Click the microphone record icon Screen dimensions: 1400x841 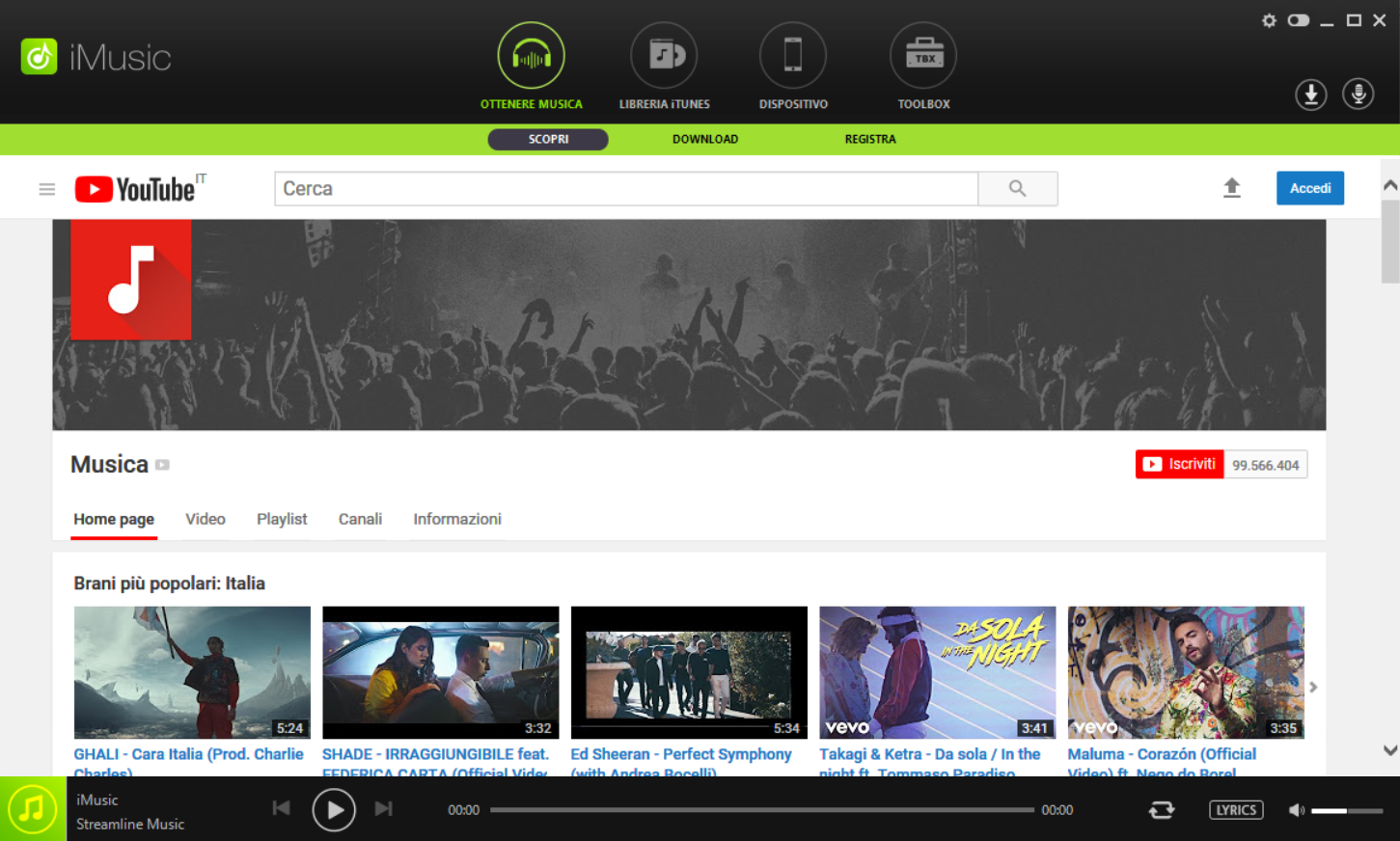coord(1358,94)
